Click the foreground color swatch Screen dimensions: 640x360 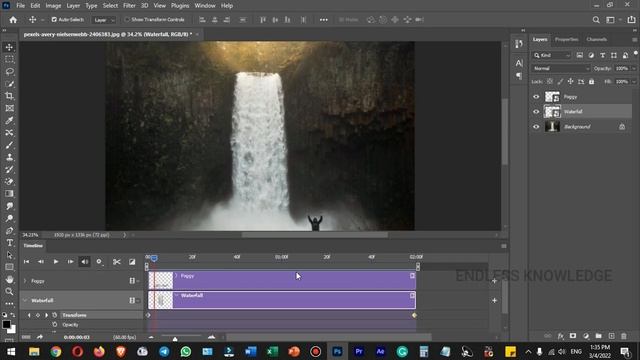(x=6, y=324)
